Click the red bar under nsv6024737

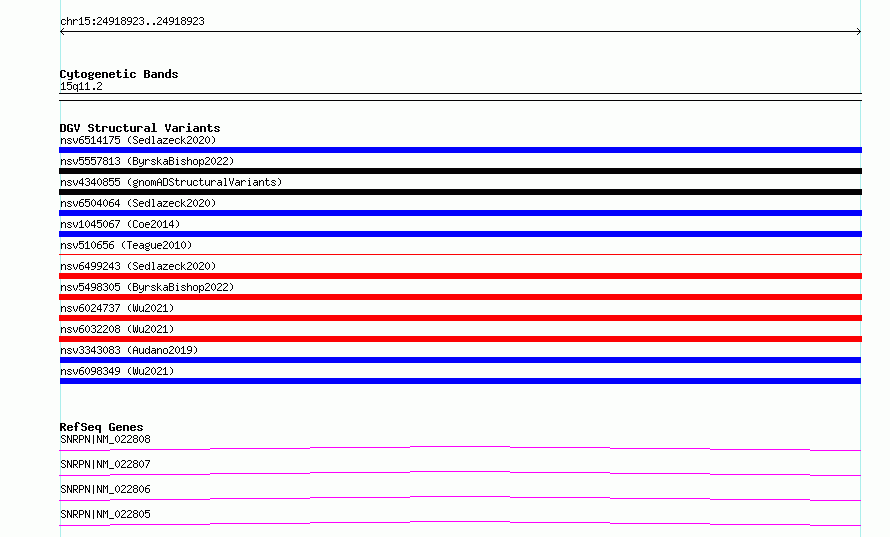tap(460, 318)
